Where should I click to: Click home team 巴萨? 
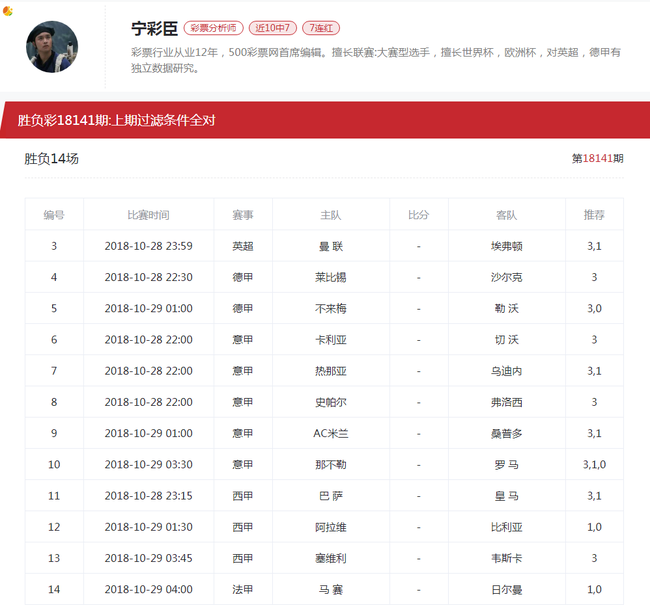(x=330, y=496)
